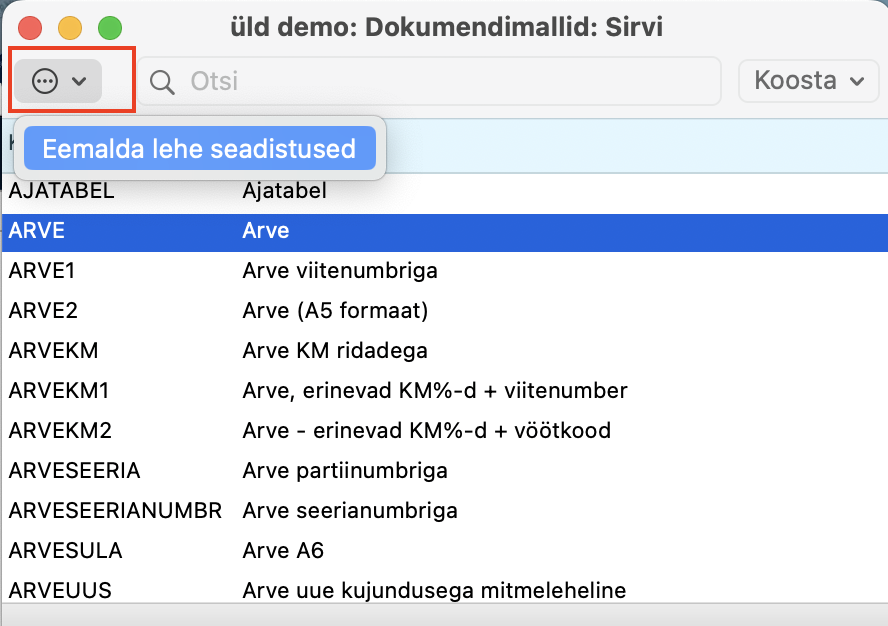Screen dimensions: 888x626
Task: Select the highlighted ARVE row
Action: pyautogui.click(x=37, y=231)
